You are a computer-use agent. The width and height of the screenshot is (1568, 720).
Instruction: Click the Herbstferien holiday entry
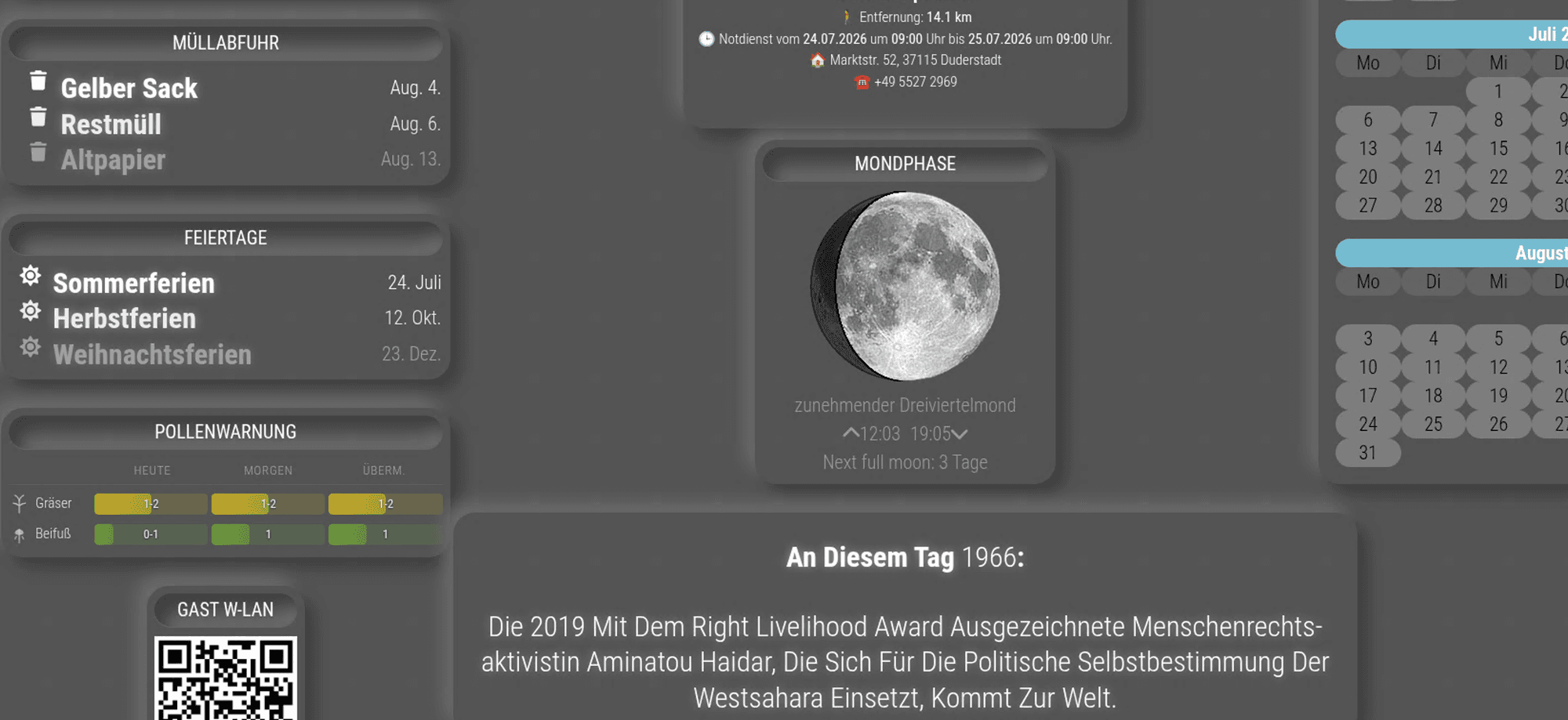(x=125, y=319)
